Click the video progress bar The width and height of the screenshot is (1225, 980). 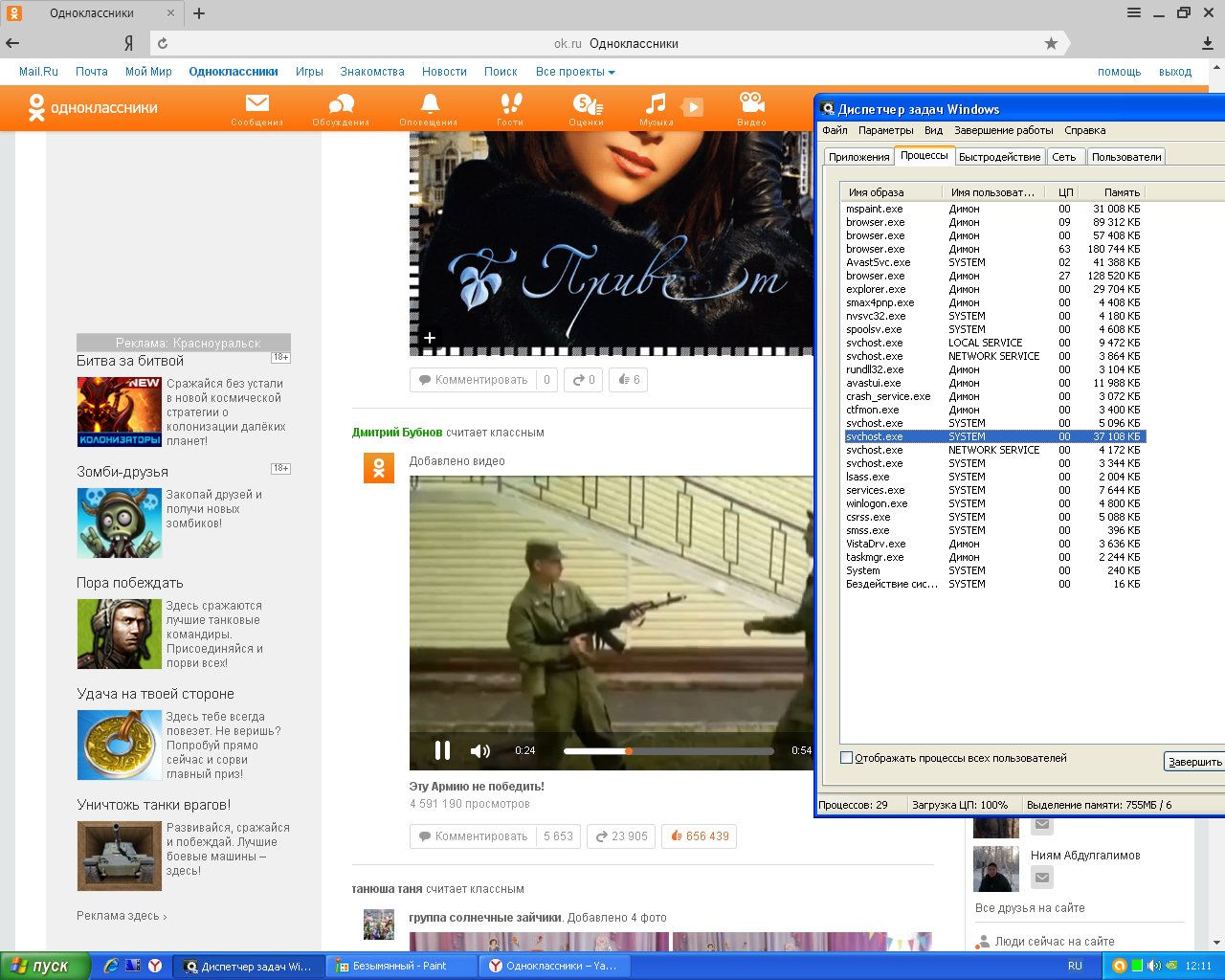tap(668, 751)
